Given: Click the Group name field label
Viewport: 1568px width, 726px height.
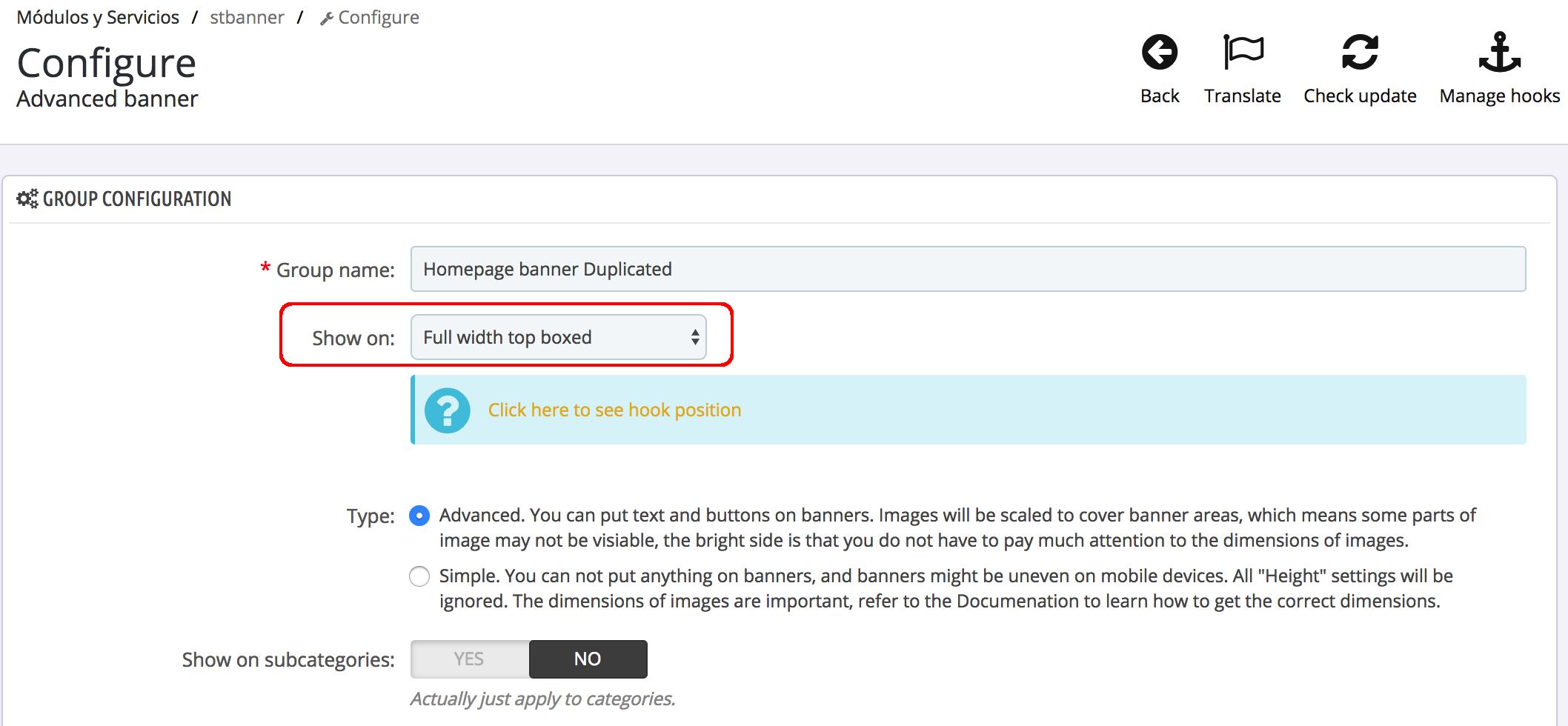Looking at the screenshot, I should coord(335,270).
